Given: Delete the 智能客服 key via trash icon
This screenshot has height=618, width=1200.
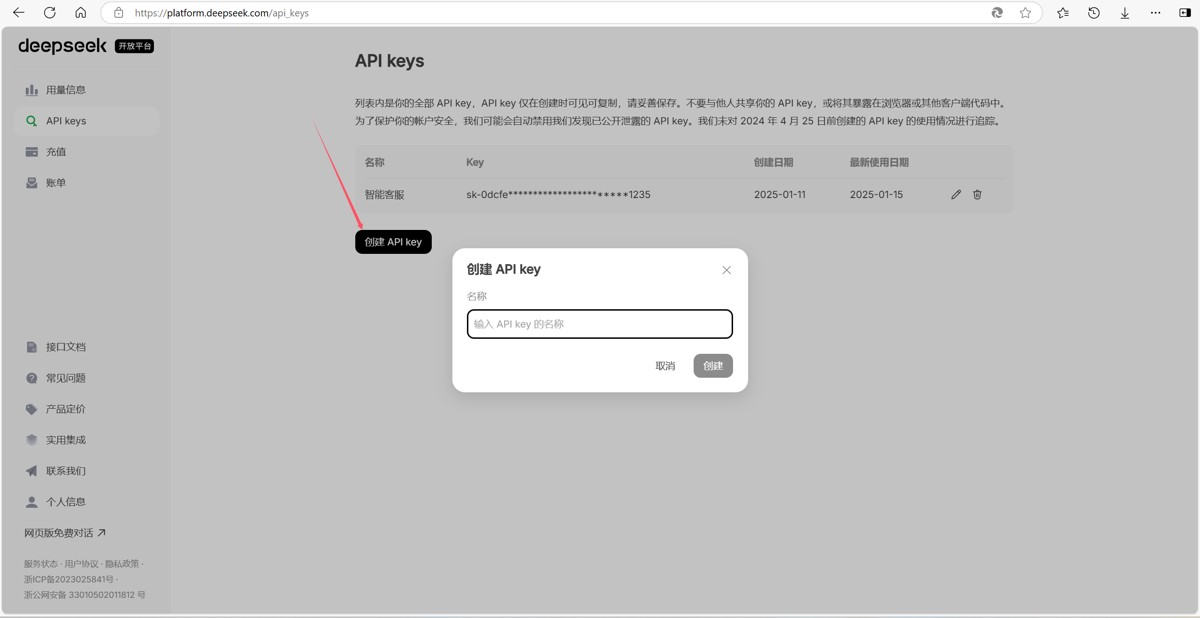Looking at the screenshot, I should [x=977, y=195].
